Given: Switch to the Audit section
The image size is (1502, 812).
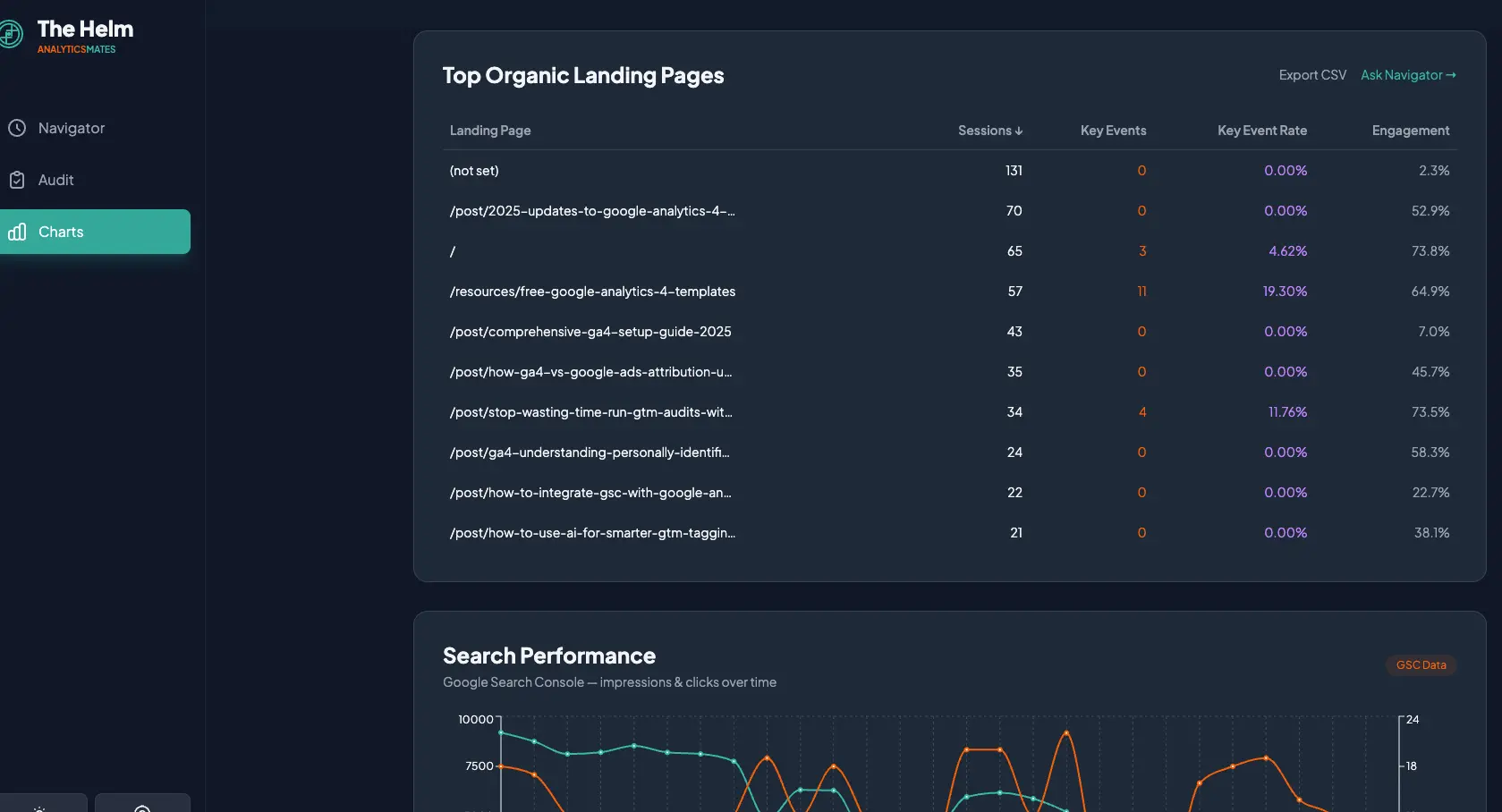Looking at the screenshot, I should [x=56, y=180].
